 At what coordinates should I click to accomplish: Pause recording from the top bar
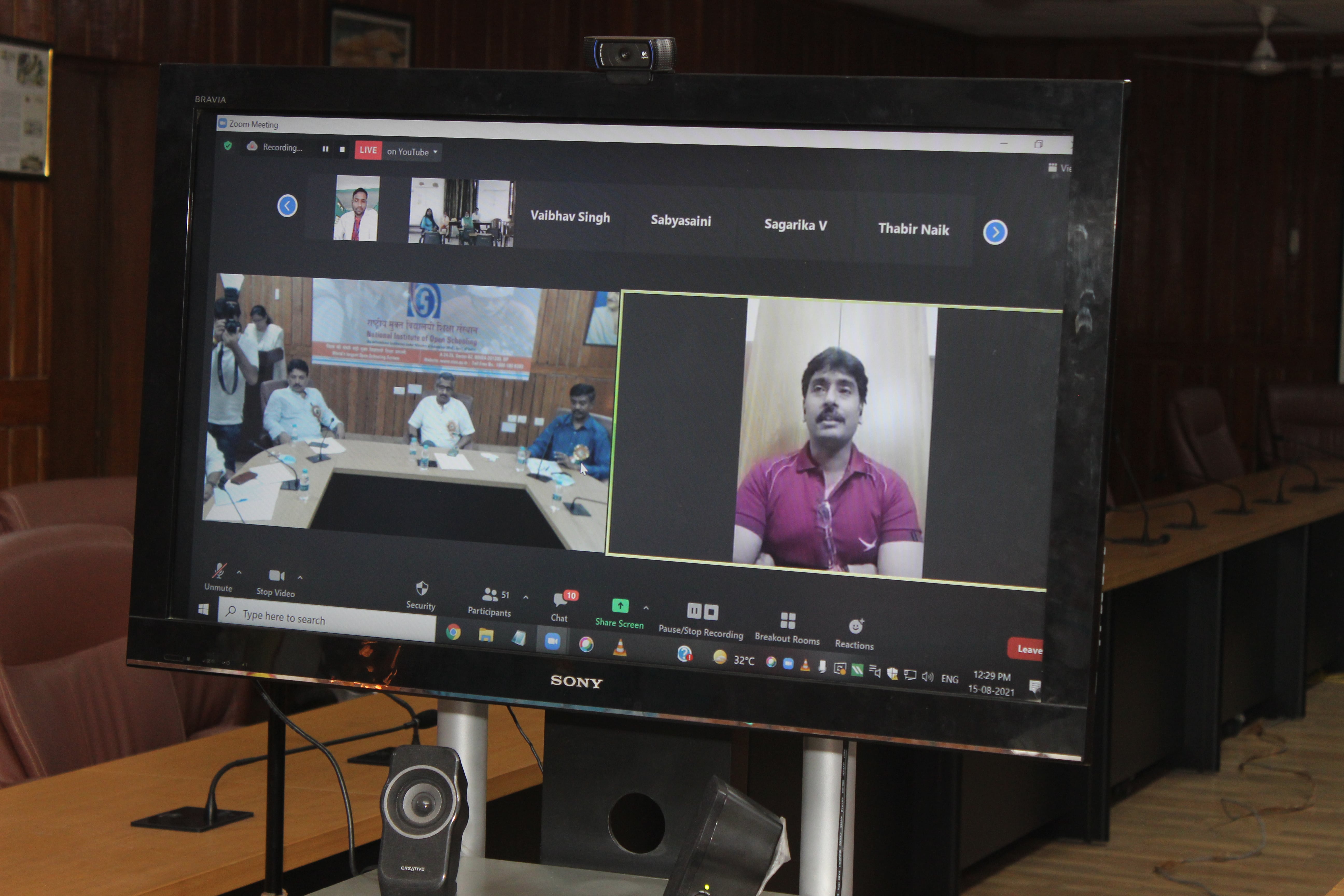click(325, 149)
